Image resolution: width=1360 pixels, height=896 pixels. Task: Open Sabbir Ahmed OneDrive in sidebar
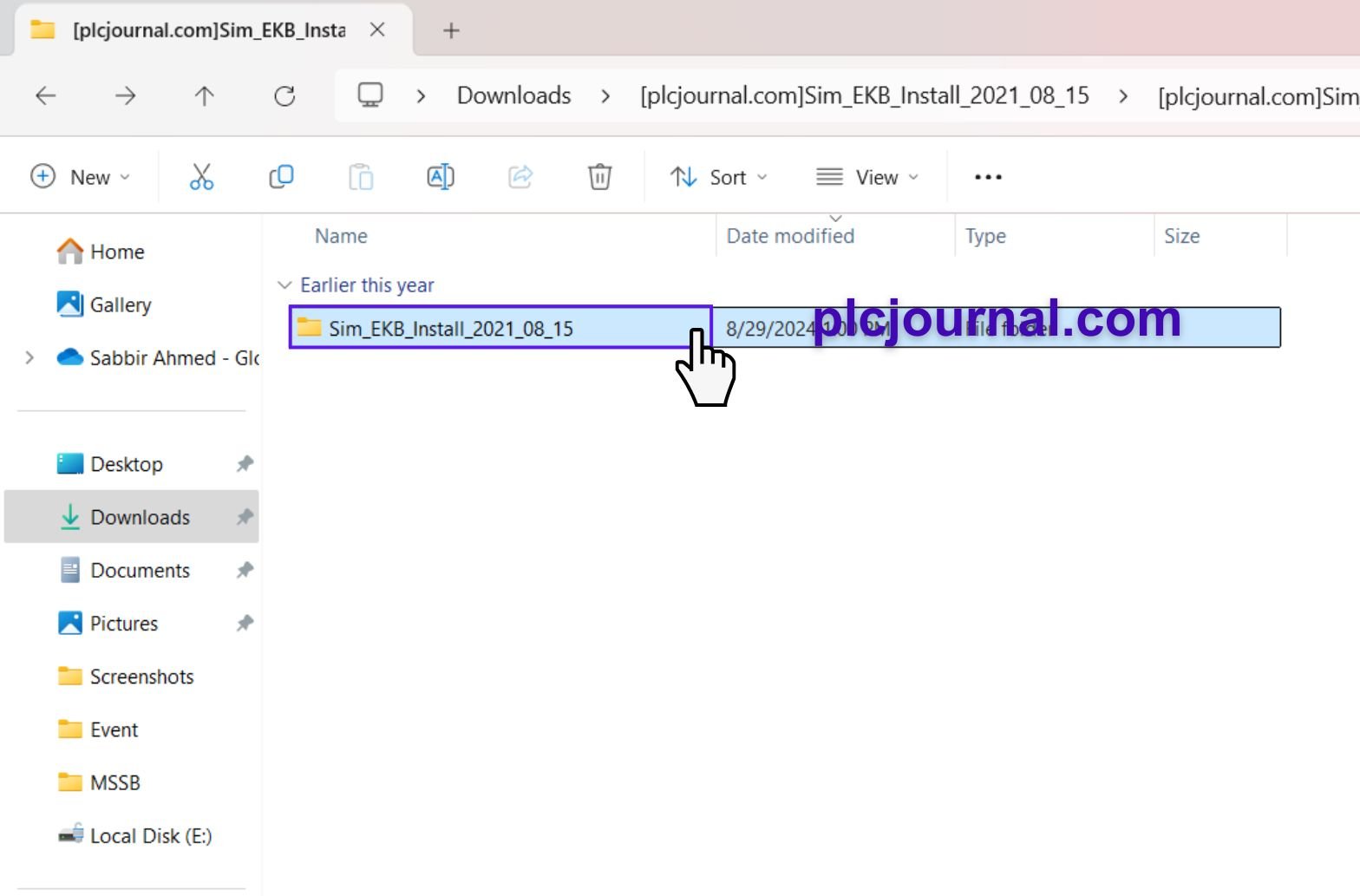tap(157, 357)
